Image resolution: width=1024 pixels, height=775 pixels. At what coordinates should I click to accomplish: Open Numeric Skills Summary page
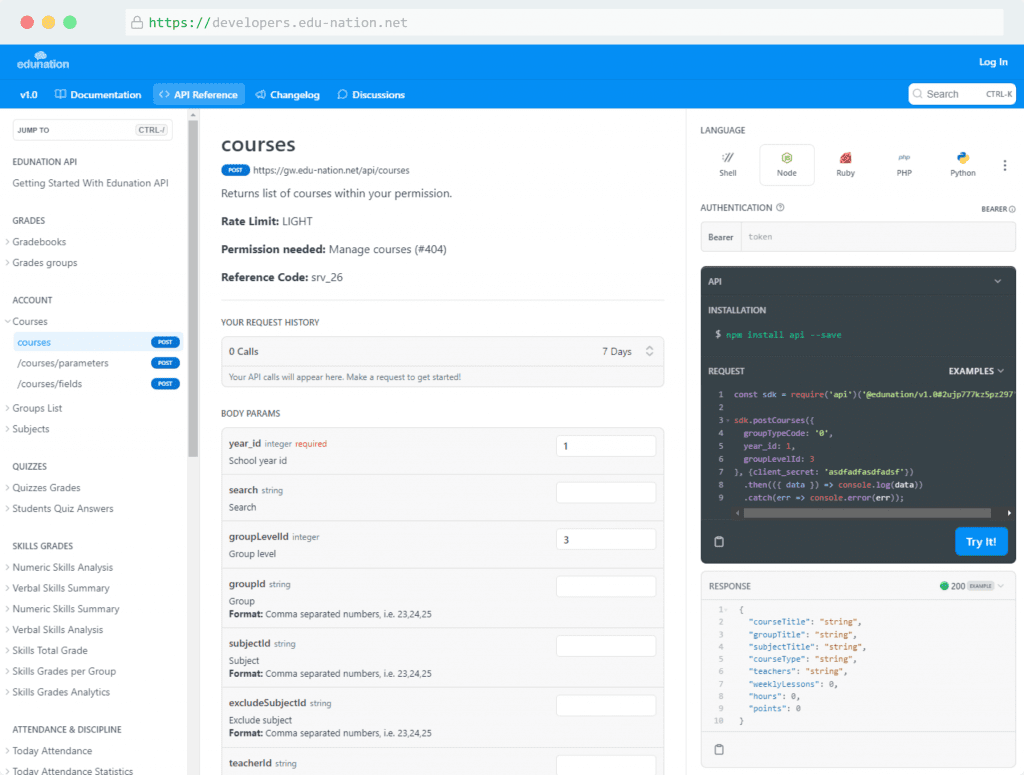66,609
